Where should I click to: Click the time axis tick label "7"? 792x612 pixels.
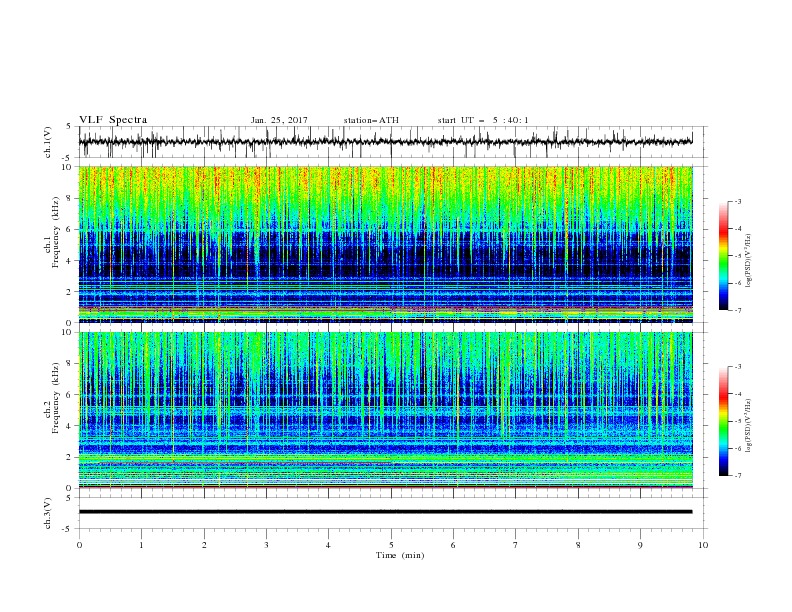point(516,545)
